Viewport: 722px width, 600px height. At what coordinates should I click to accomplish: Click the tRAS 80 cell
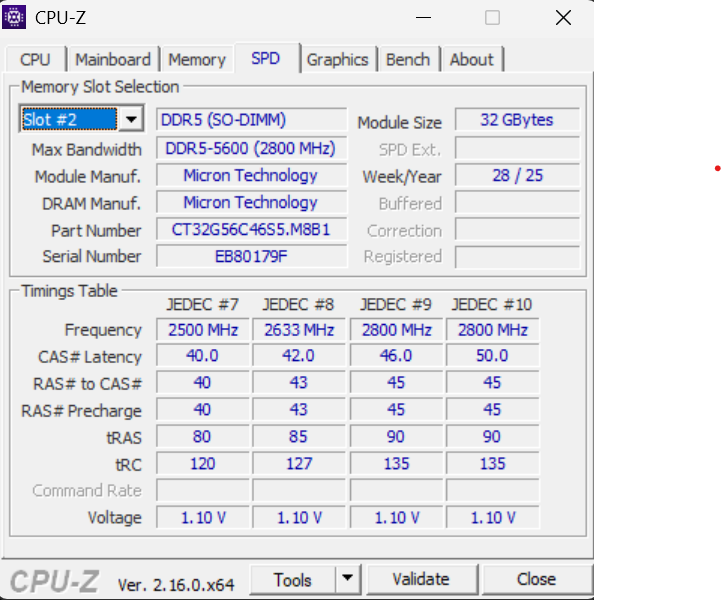[203, 437]
